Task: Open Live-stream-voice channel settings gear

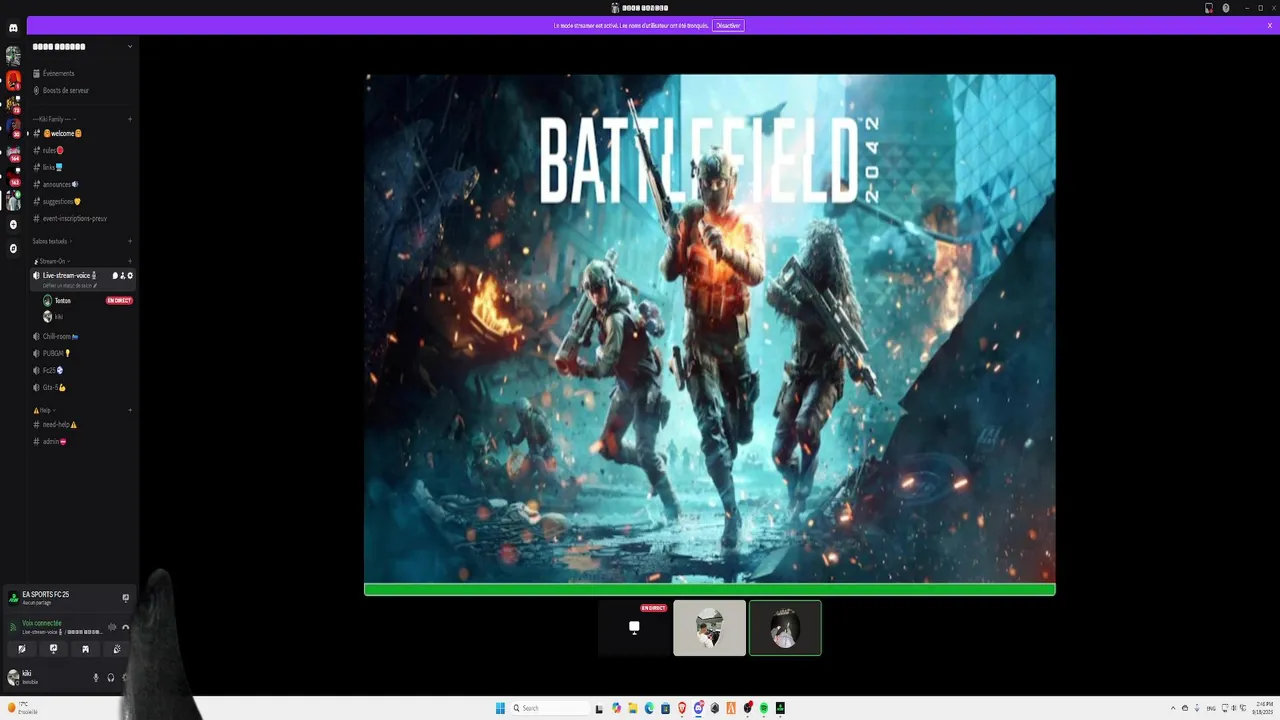Action: (x=130, y=275)
